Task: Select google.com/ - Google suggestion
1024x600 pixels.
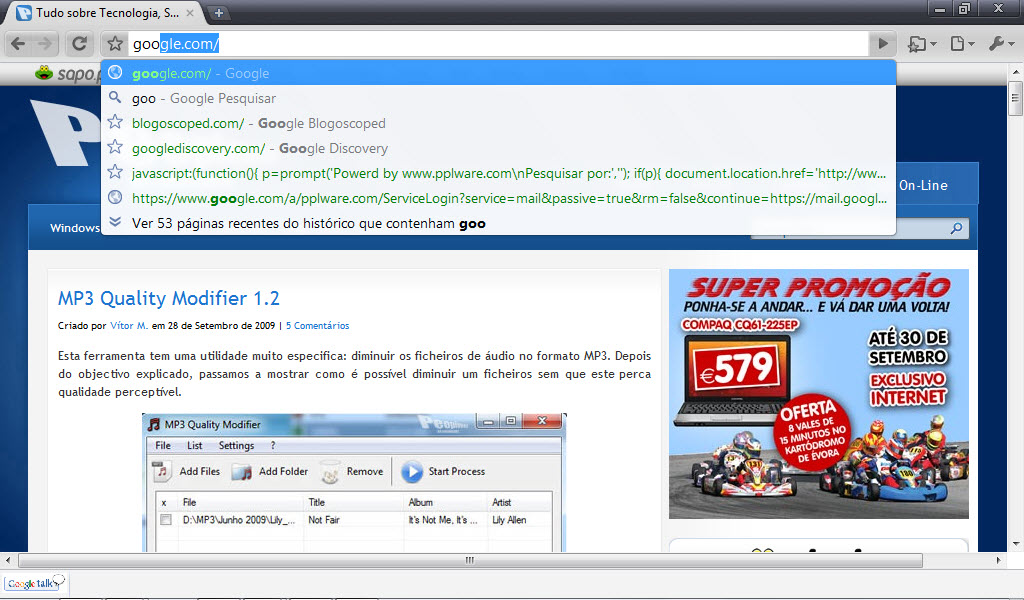Action: [498, 73]
